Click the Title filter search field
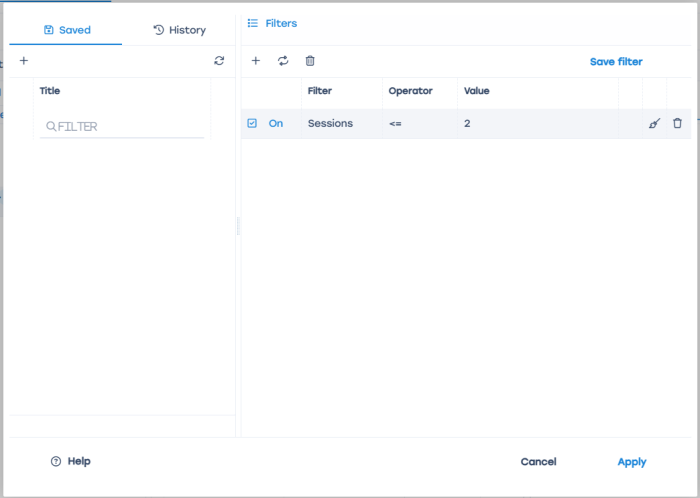 pyautogui.click(x=125, y=127)
